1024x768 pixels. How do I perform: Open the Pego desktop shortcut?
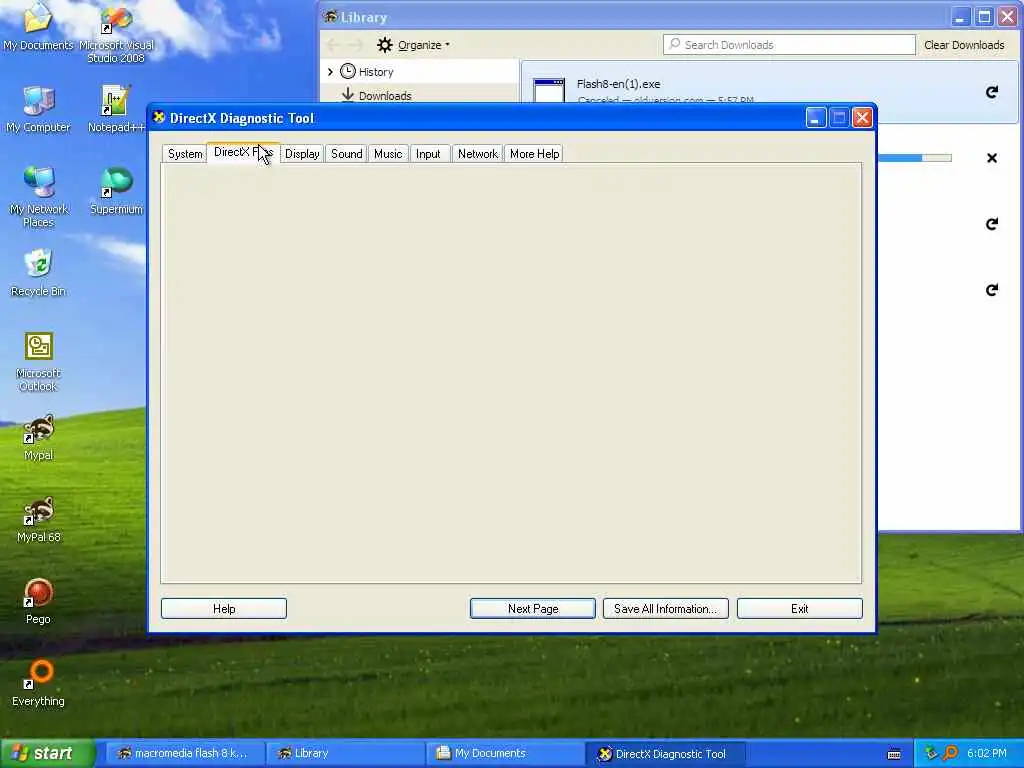[38, 601]
